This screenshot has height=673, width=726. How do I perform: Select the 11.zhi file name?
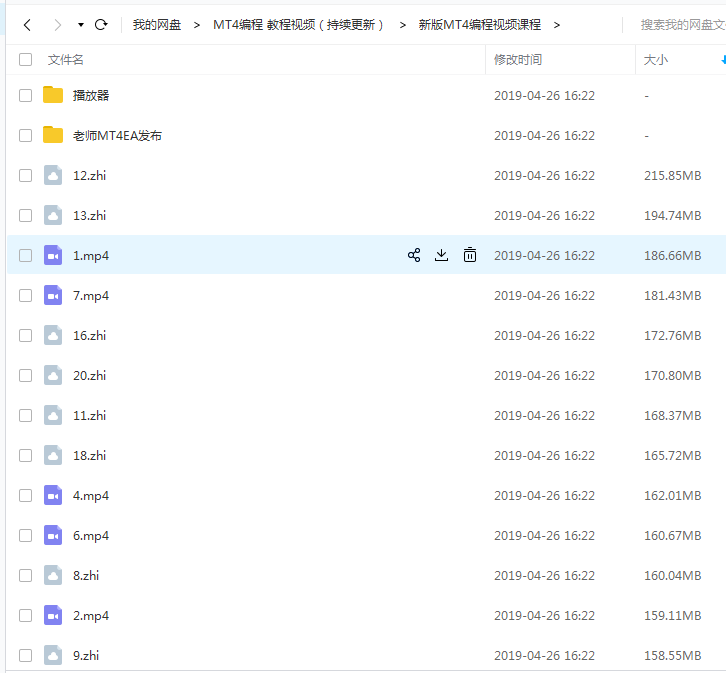89,416
